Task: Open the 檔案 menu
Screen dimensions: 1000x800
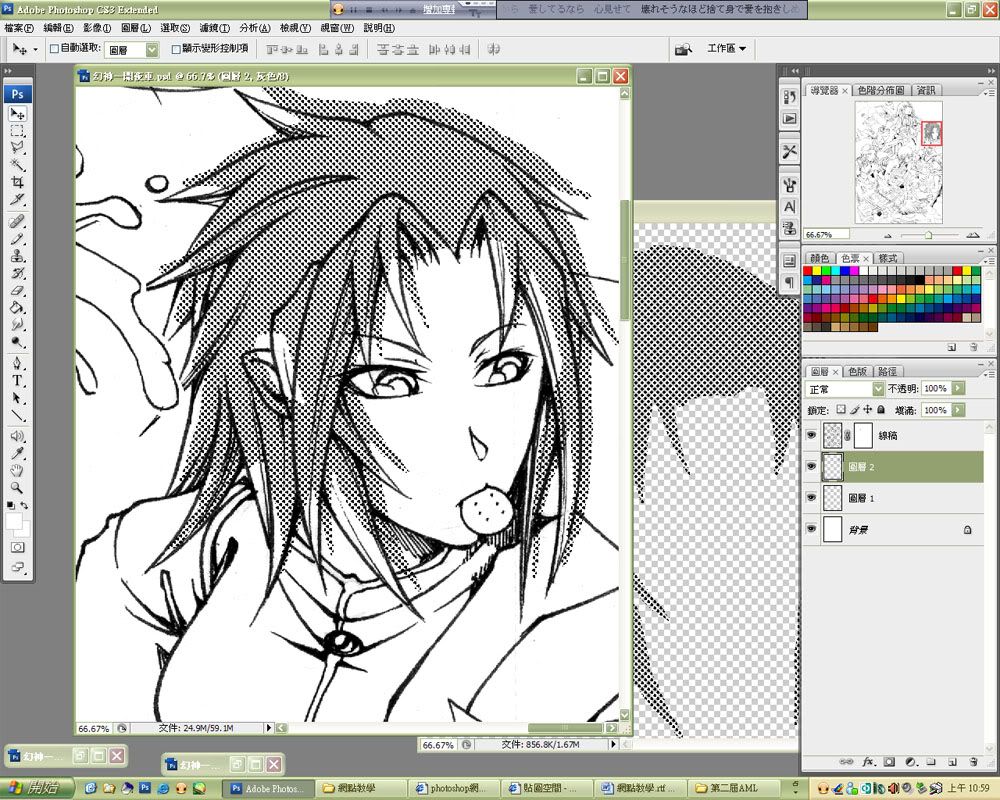Action: click(19, 28)
